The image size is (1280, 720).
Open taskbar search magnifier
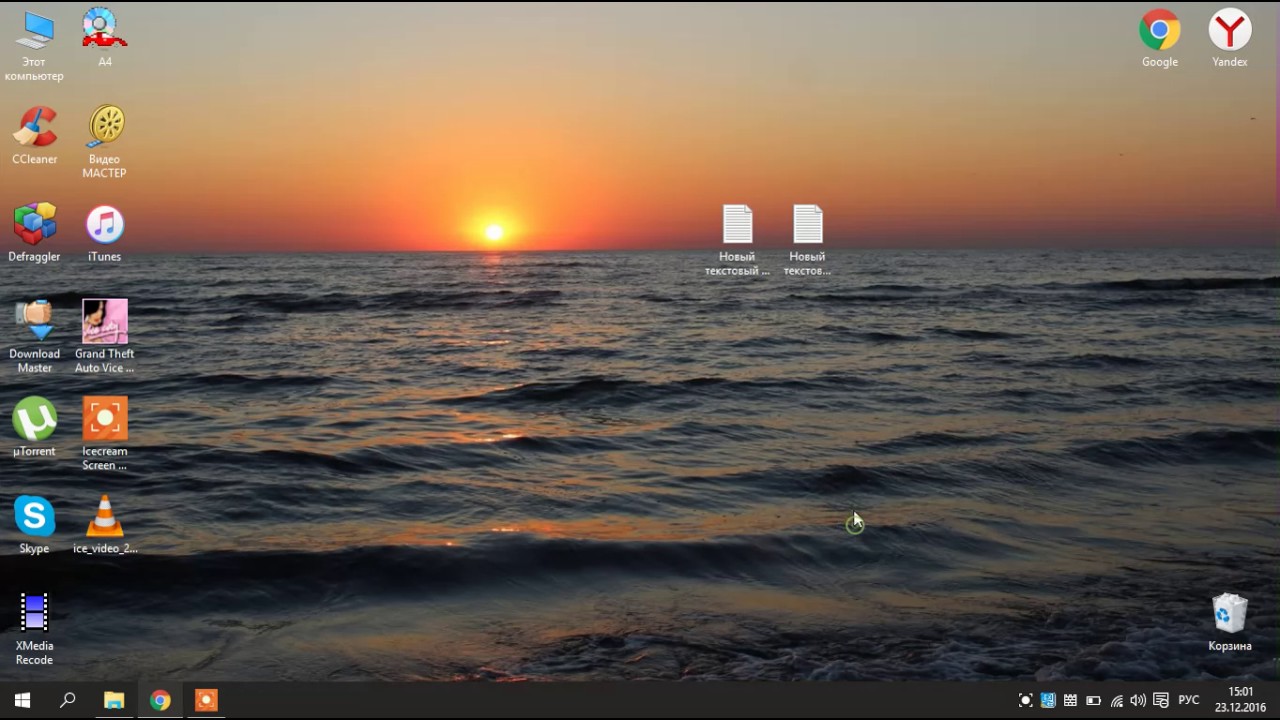68,700
